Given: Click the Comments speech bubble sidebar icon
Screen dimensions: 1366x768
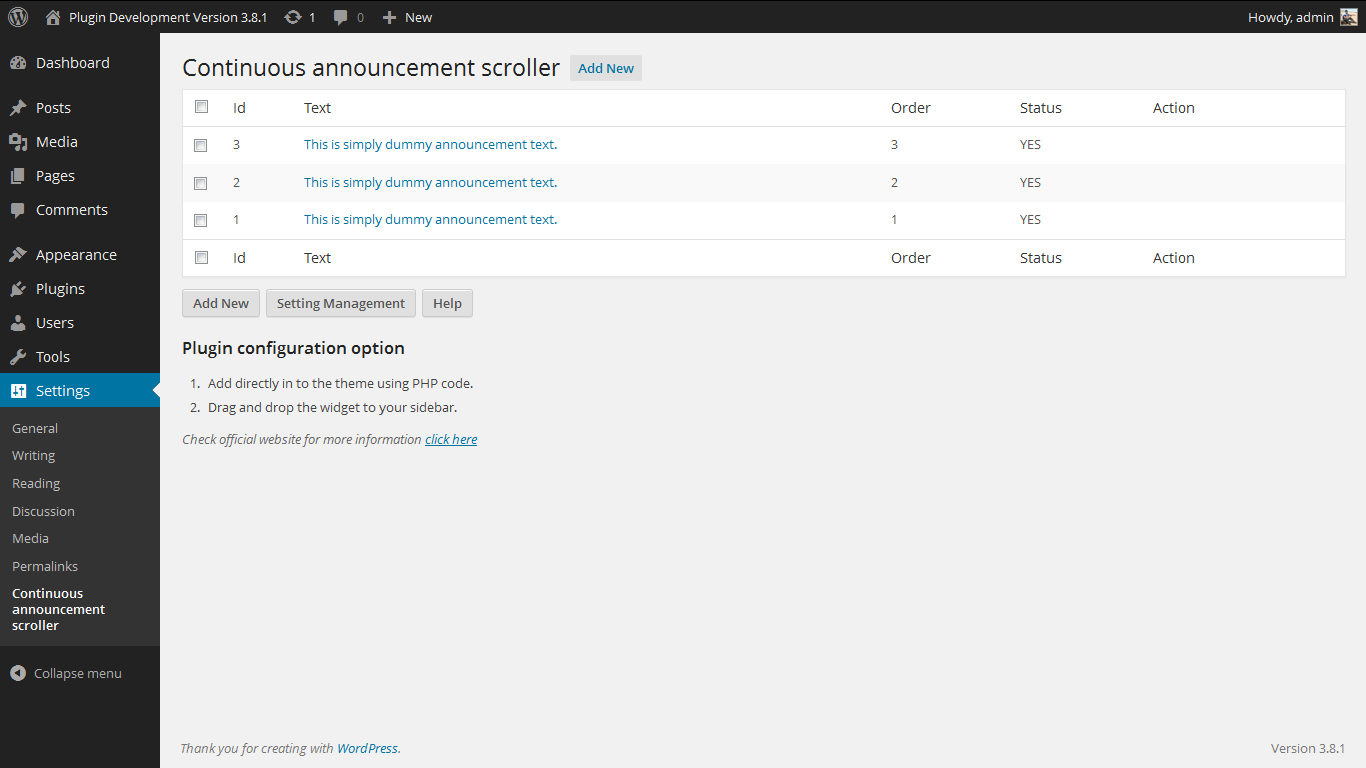Looking at the screenshot, I should tap(18, 210).
